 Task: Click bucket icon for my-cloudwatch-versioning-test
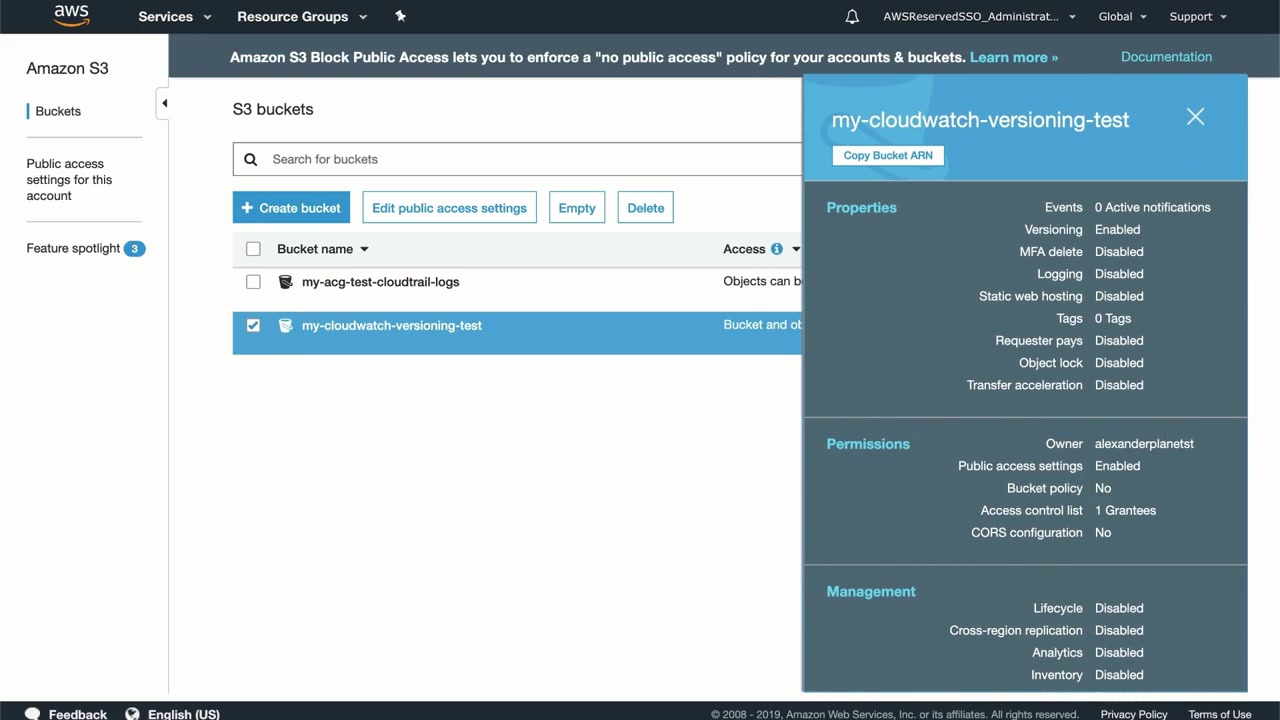[x=285, y=325]
